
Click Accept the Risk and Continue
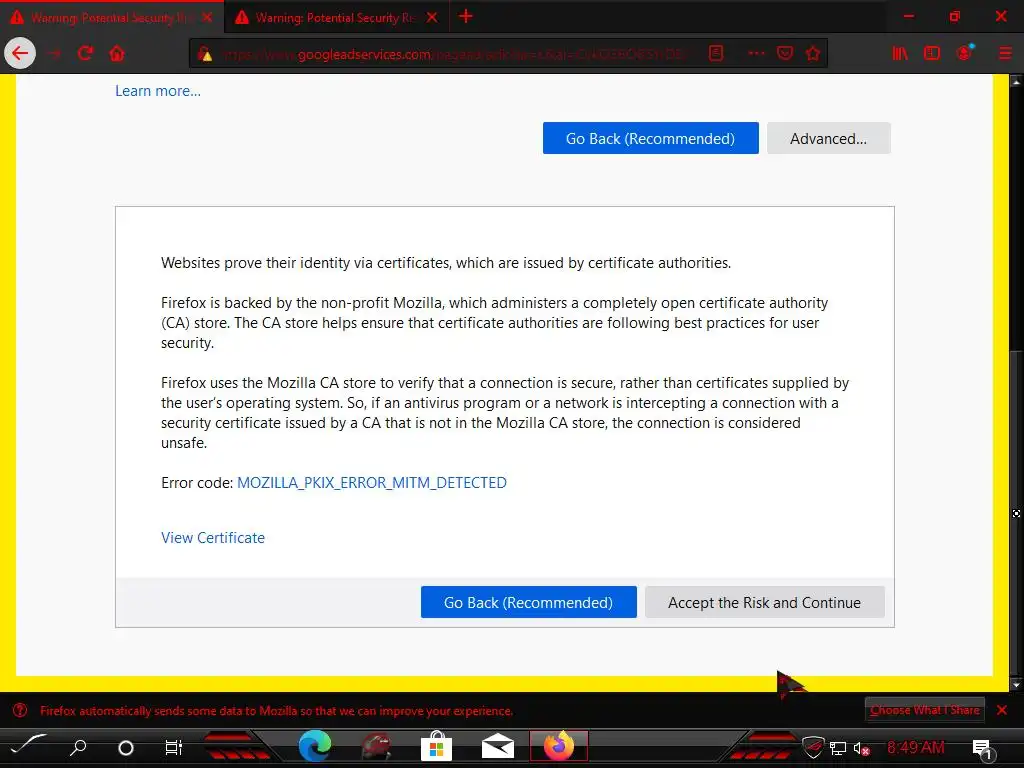[765, 602]
